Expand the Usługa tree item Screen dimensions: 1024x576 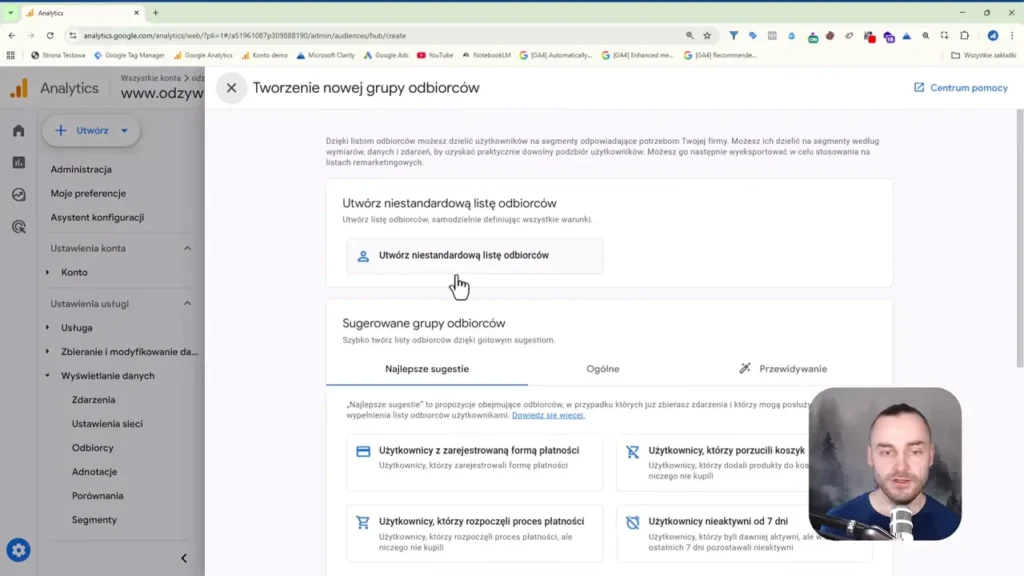(48, 328)
